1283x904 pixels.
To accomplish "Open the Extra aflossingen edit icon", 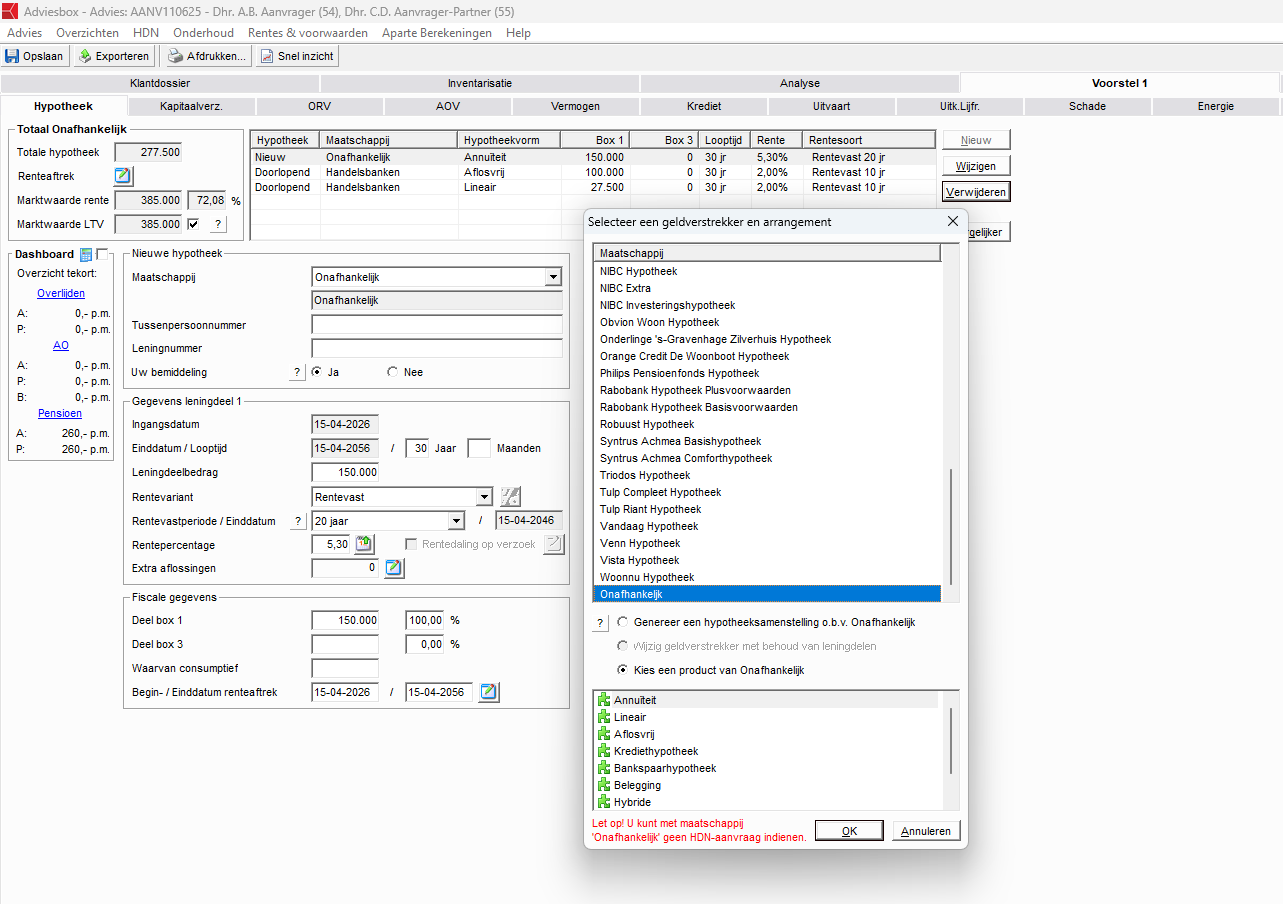I will (394, 568).
